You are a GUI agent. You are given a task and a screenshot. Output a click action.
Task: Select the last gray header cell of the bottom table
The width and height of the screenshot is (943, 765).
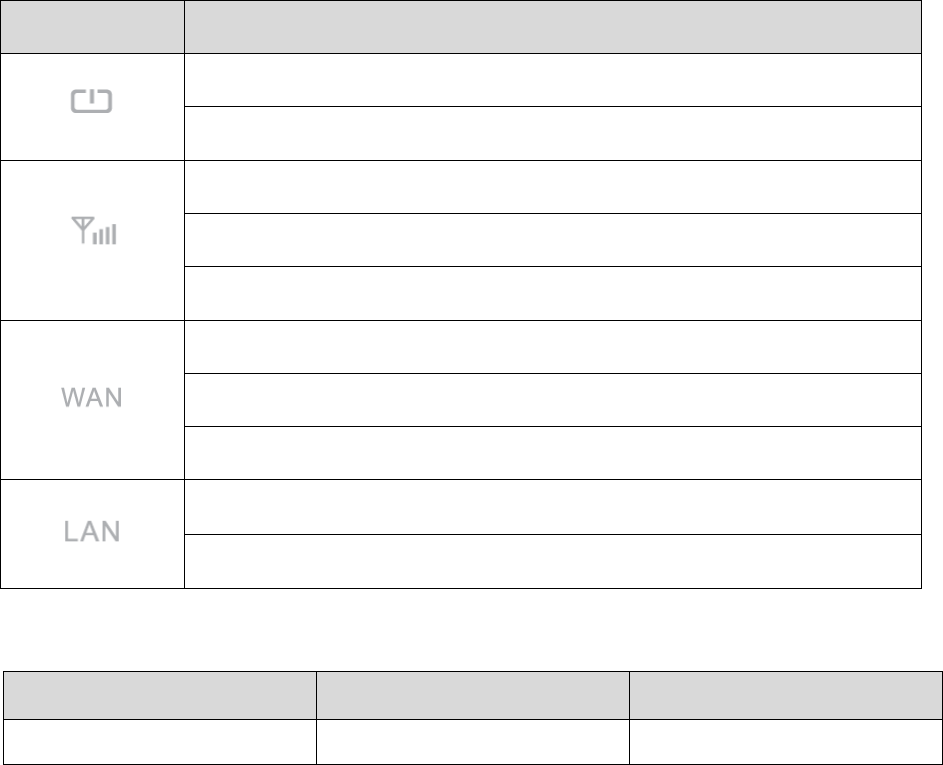pyautogui.click(x=785, y=695)
